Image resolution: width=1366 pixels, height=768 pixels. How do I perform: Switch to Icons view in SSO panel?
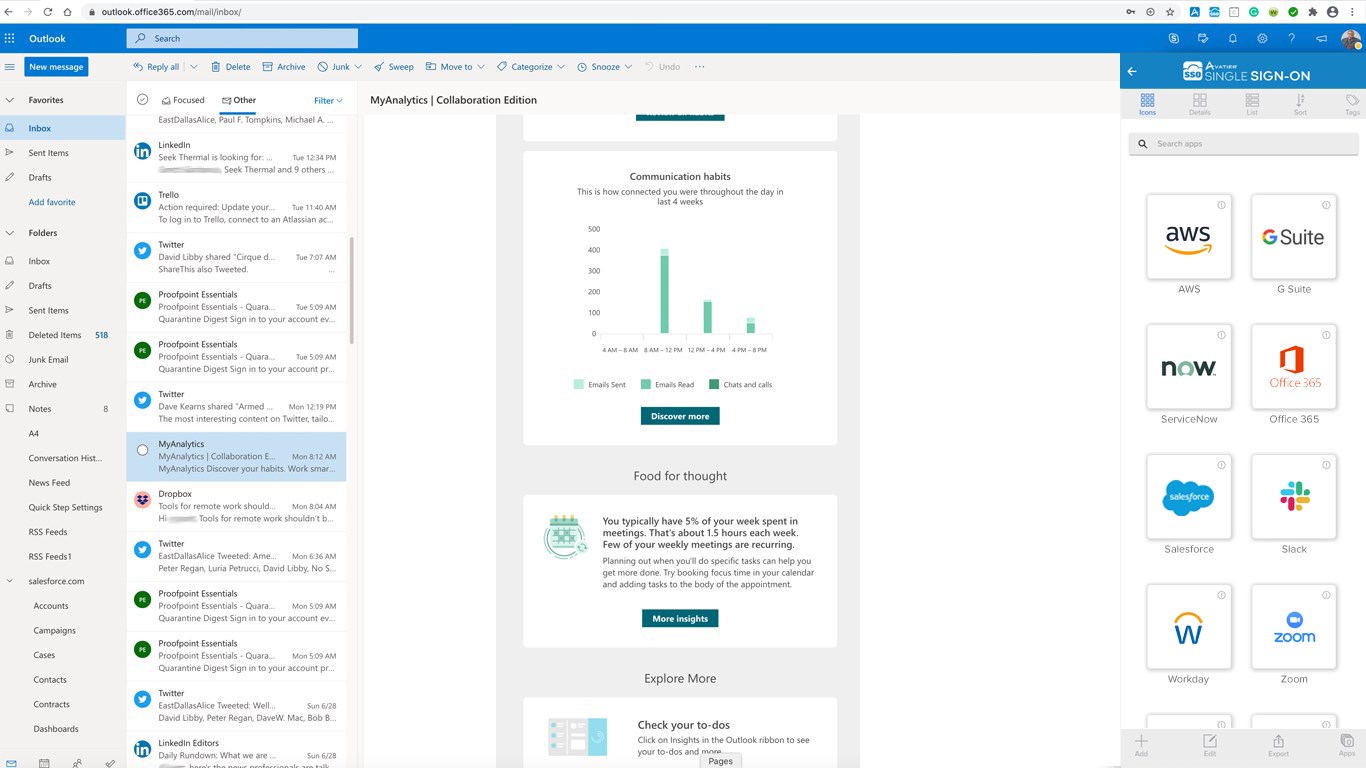click(x=1147, y=104)
